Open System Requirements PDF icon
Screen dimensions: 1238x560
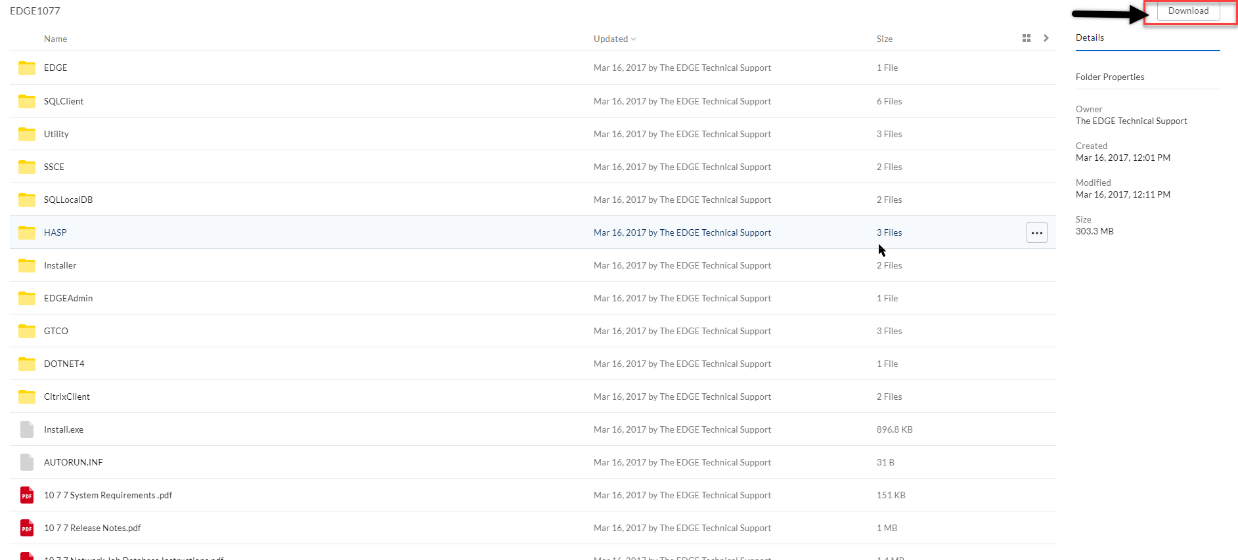point(27,495)
